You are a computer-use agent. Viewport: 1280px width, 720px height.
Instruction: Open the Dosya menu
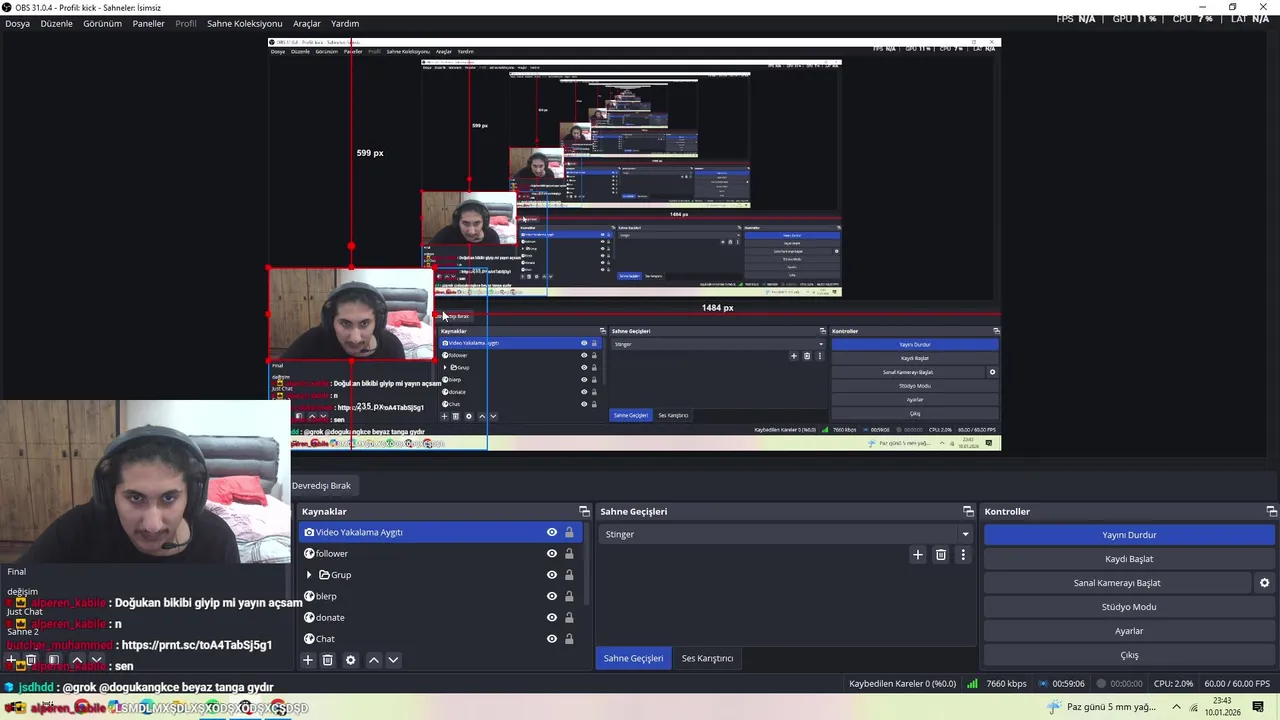click(x=17, y=23)
